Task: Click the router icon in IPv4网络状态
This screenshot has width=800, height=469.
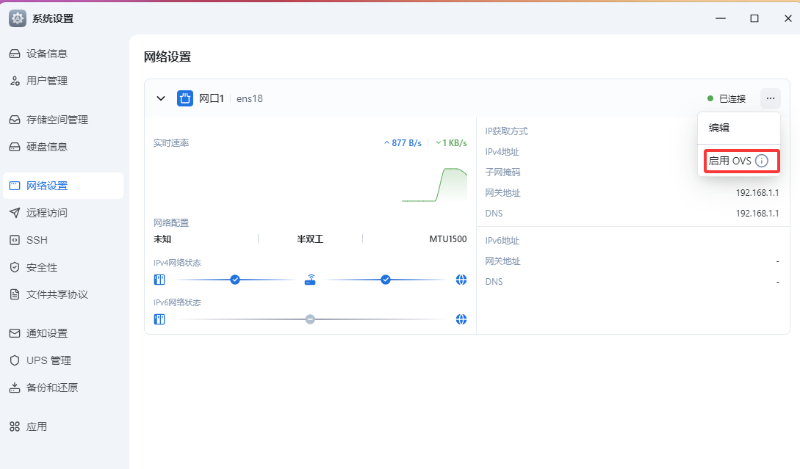Action: [310, 280]
